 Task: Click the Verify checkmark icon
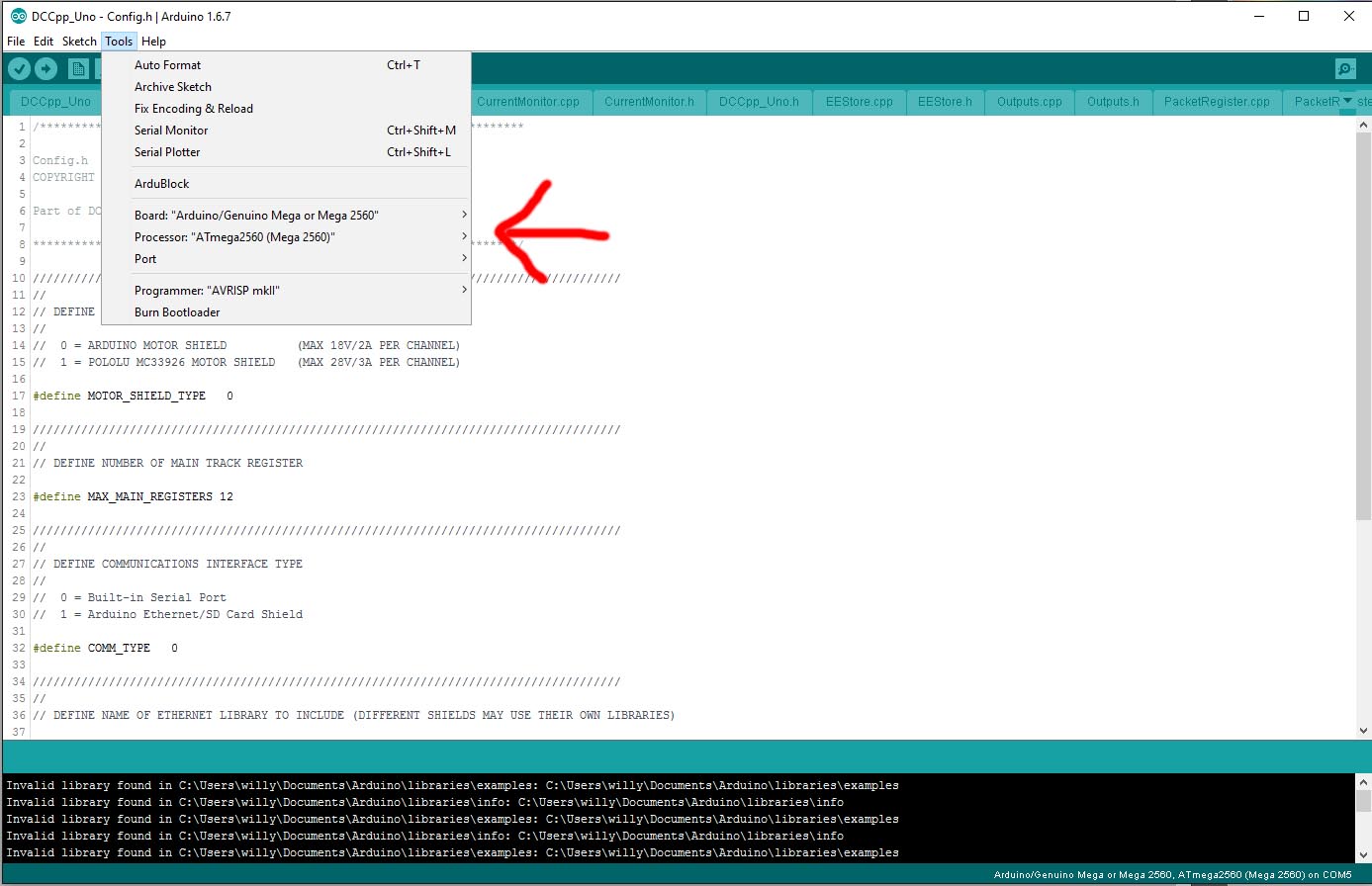coord(19,68)
